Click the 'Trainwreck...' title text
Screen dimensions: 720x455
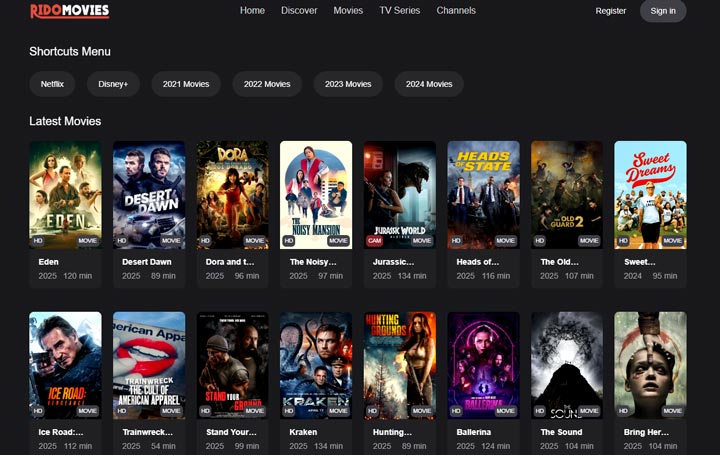pyautogui.click(x=148, y=432)
